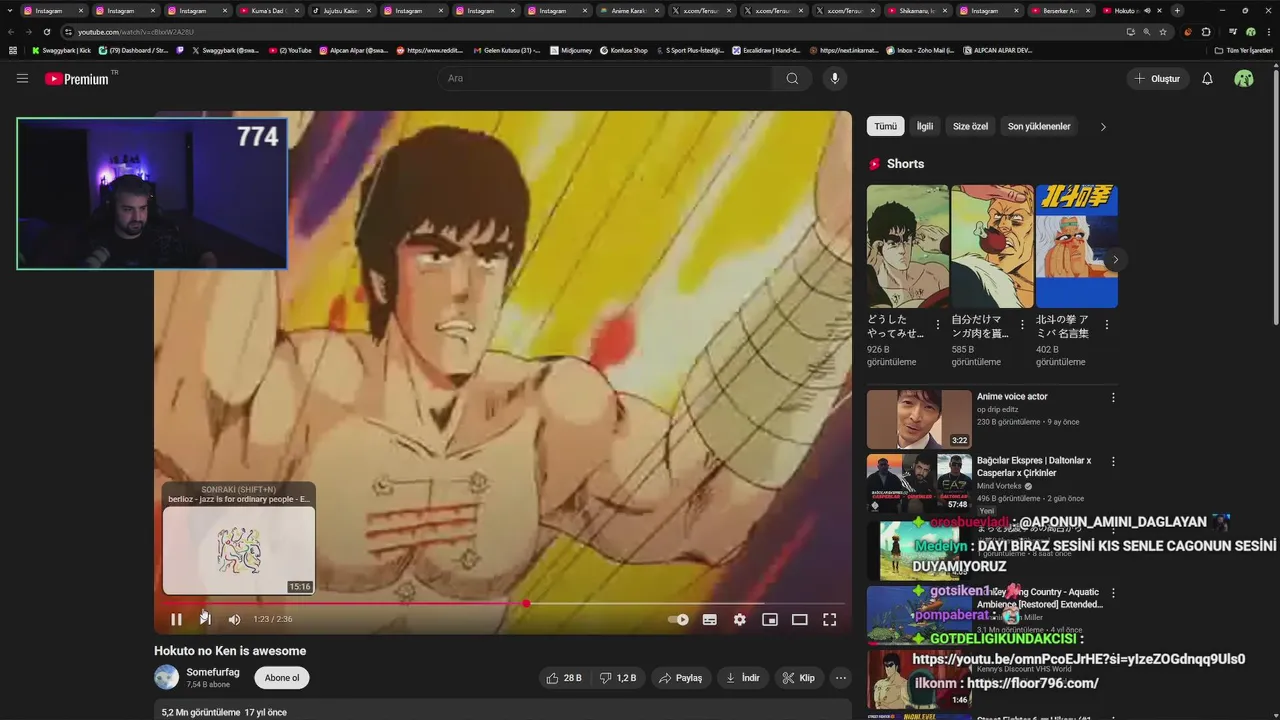This screenshot has height=720, width=1280.
Task: Open Somefurfag channel name link
Action: [213, 672]
